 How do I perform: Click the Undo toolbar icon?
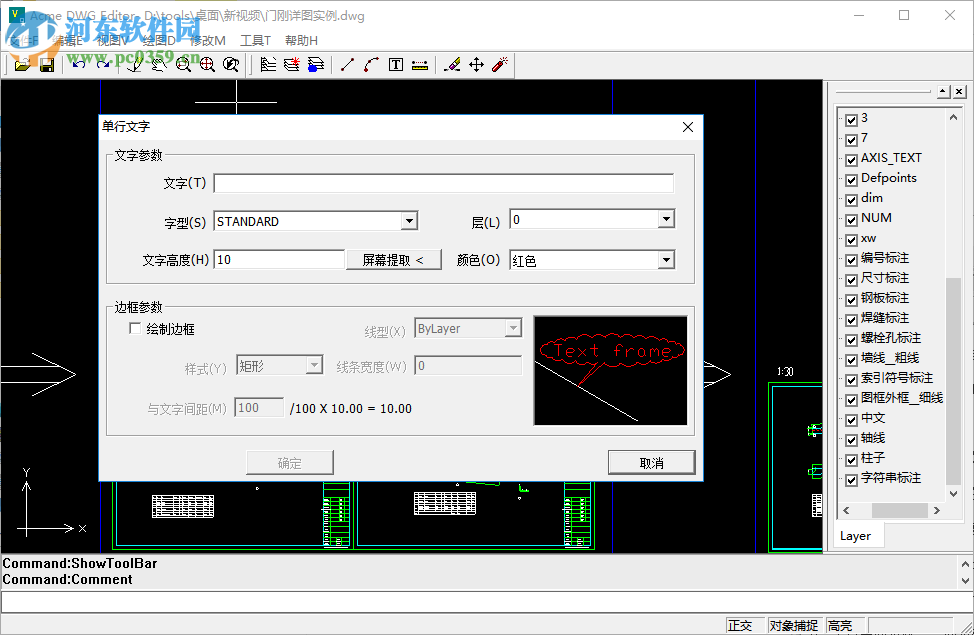(79, 63)
